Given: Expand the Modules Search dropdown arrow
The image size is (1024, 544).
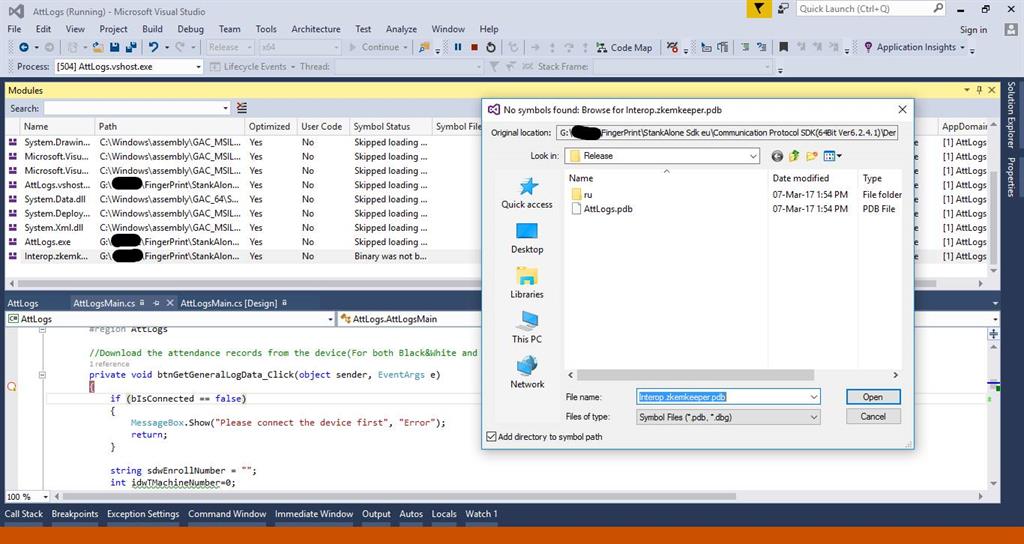Looking at the screenshot, I should [x=225, y=108].
